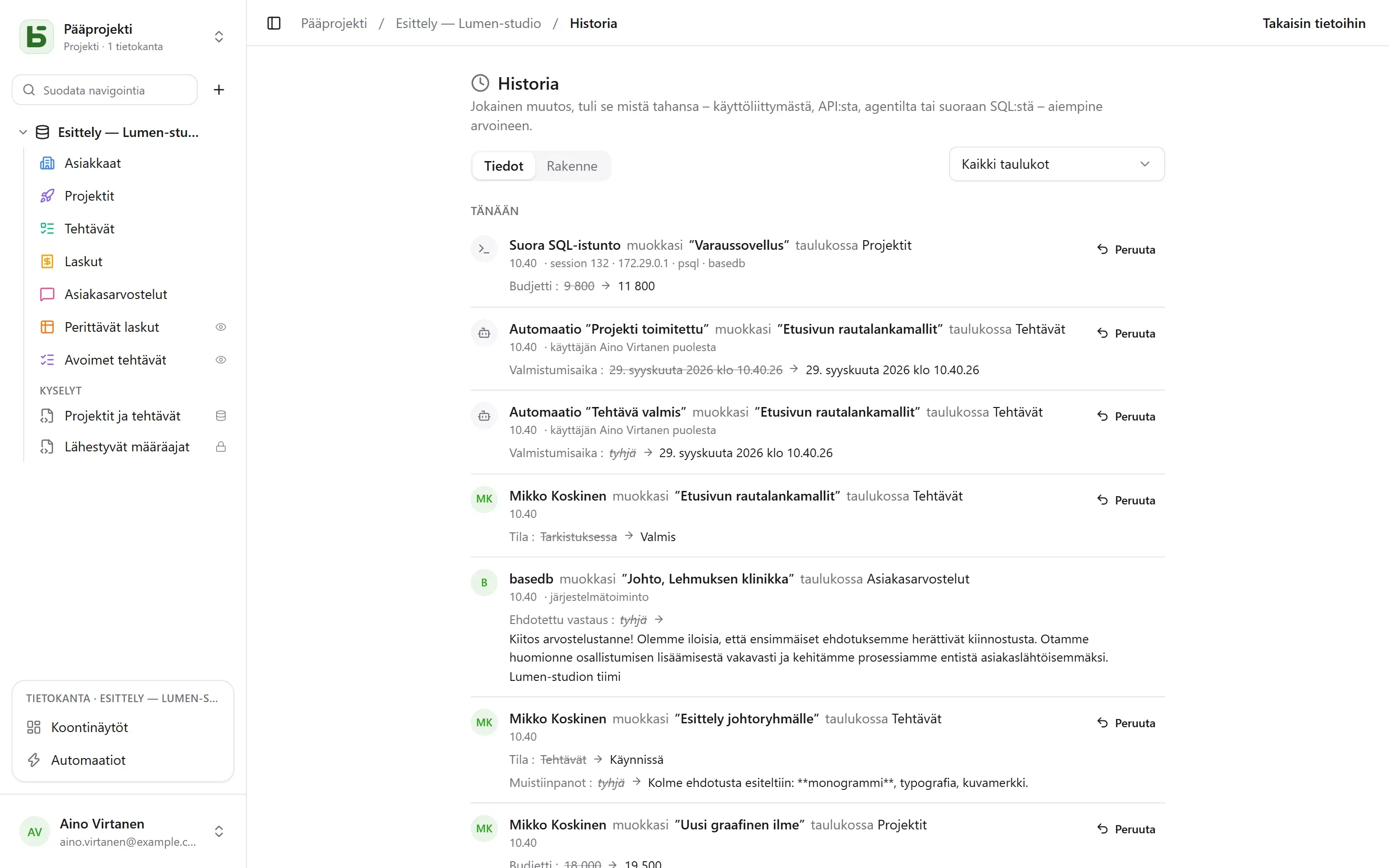This screenshot has width=1389, height=868.
Task: Select the Tiedot tab
Action: [504, 166]
